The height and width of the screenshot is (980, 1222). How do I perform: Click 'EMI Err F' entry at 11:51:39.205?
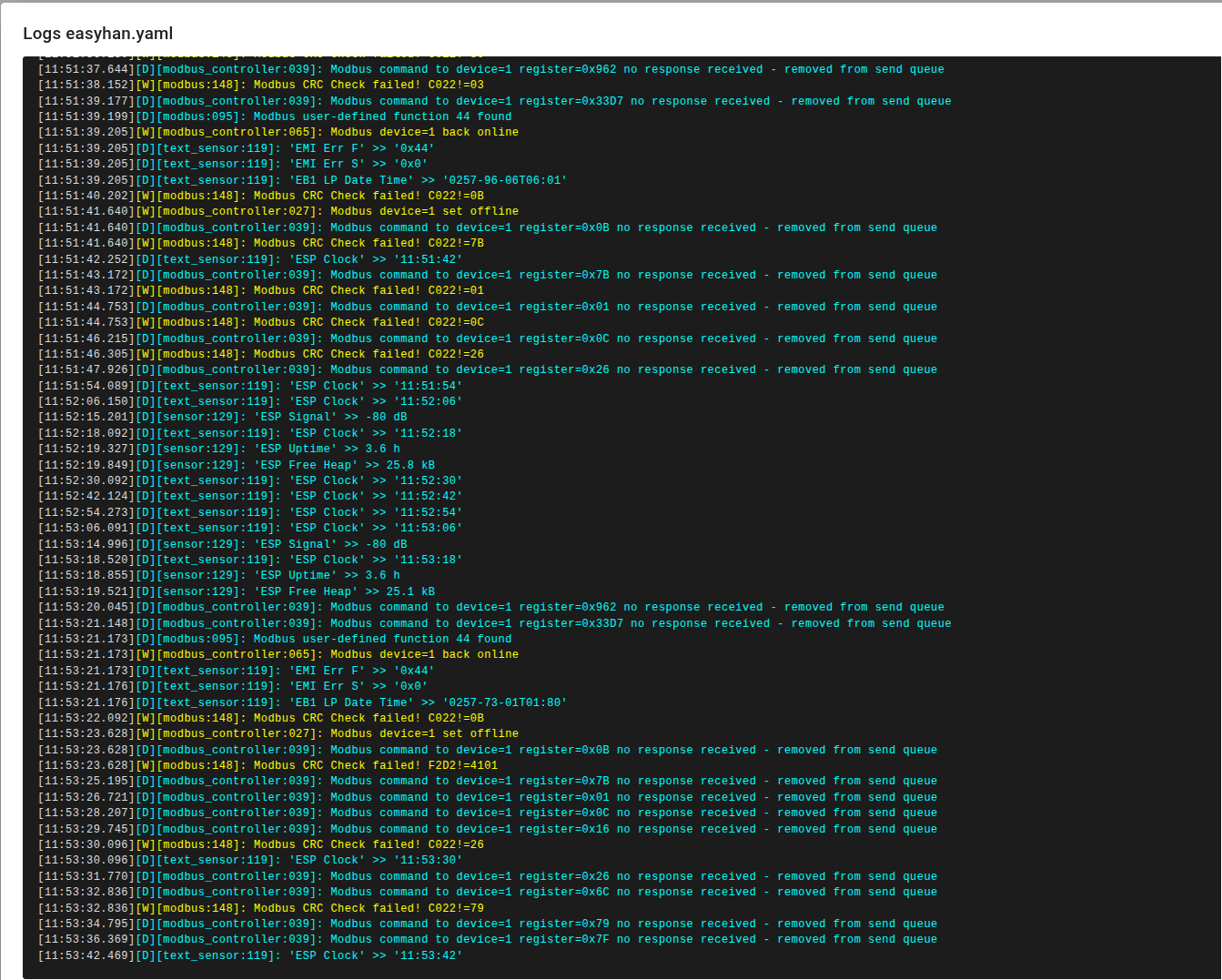tap(237, 148)
